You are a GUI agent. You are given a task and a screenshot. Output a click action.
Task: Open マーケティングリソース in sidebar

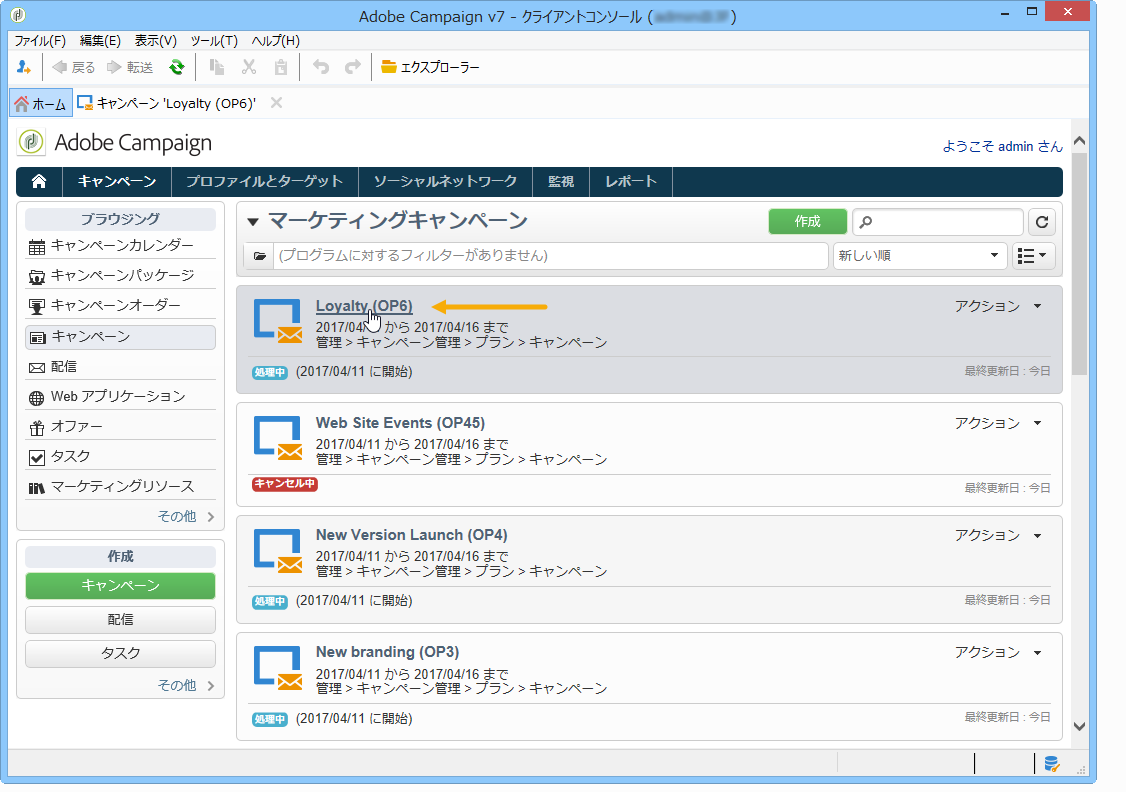pyautogui.click(x=121, y=487)
